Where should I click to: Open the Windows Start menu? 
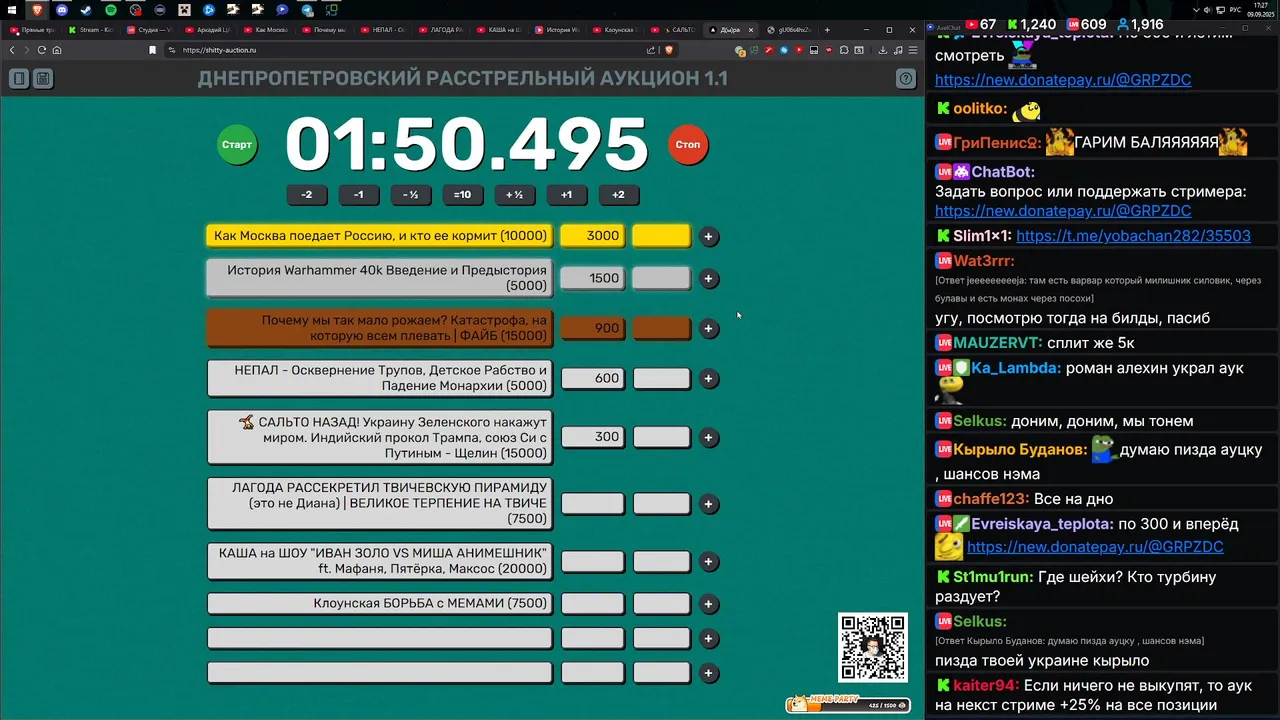click(12, 10)
